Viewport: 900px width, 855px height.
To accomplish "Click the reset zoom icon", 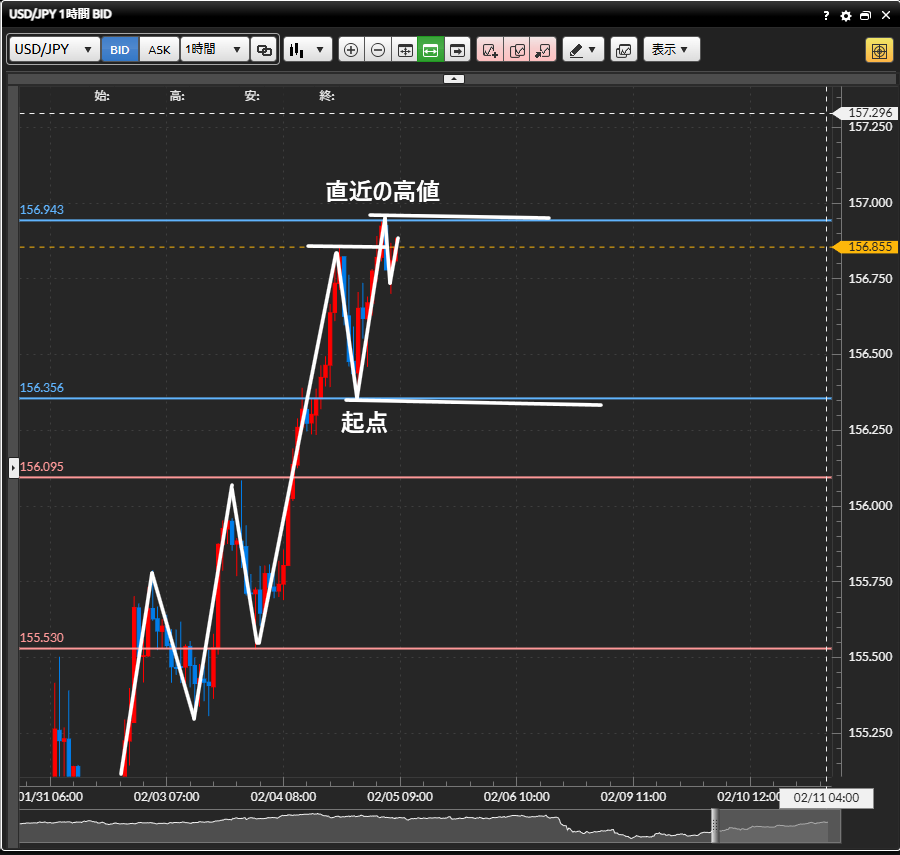I will point(405,49).
